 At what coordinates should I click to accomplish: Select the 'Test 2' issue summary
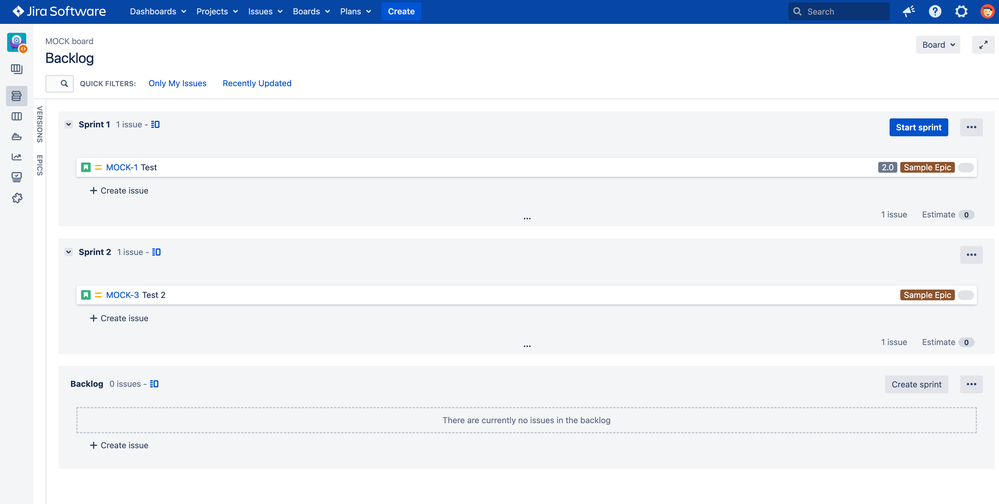click(x=154, y=295)
